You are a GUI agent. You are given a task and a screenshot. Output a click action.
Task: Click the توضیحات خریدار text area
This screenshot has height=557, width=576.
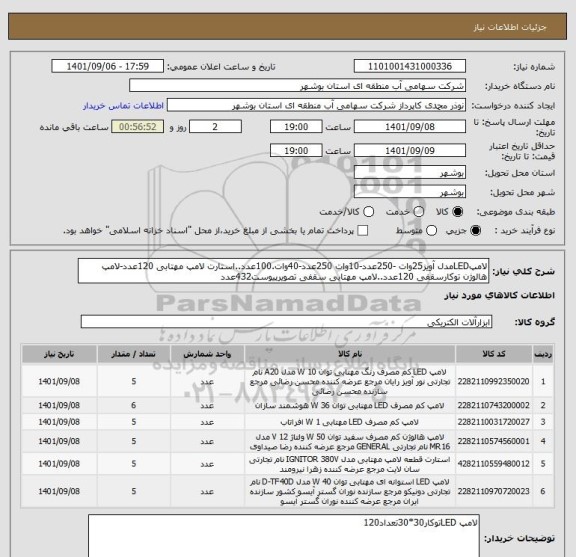[x=284, y=536]
